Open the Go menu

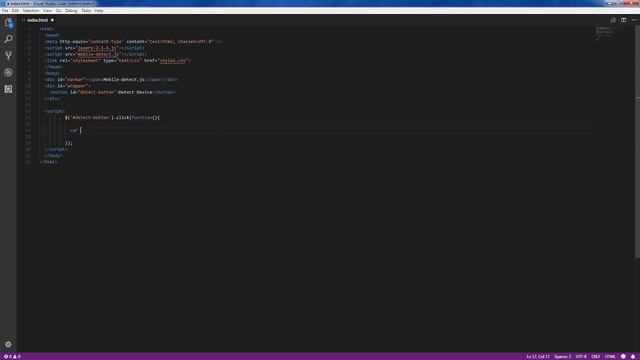tap(58, 11)
